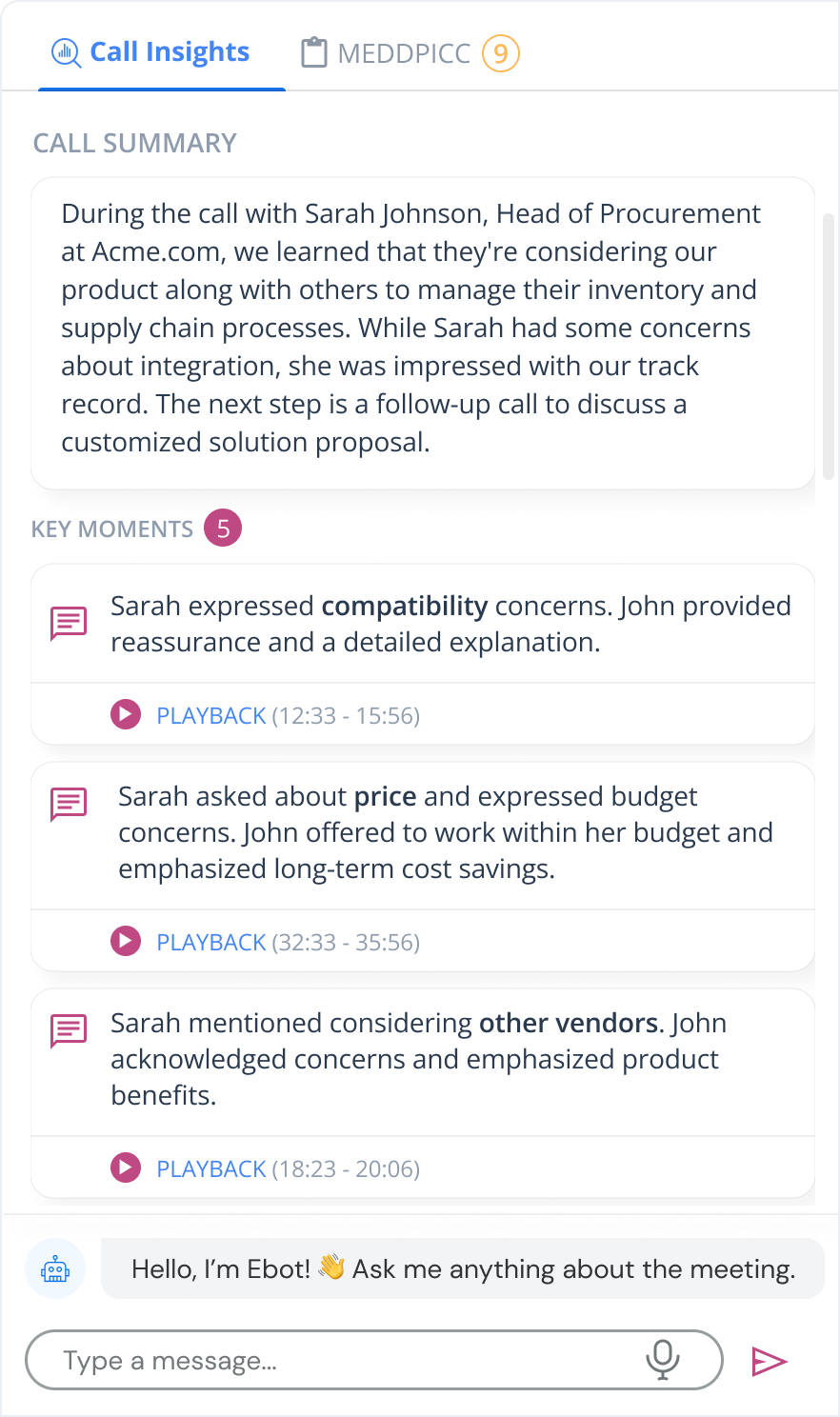This screenshot has width=840, height=1417.
Task: Click PLAYBACK link for other vendors moment
Action: 211,1169
